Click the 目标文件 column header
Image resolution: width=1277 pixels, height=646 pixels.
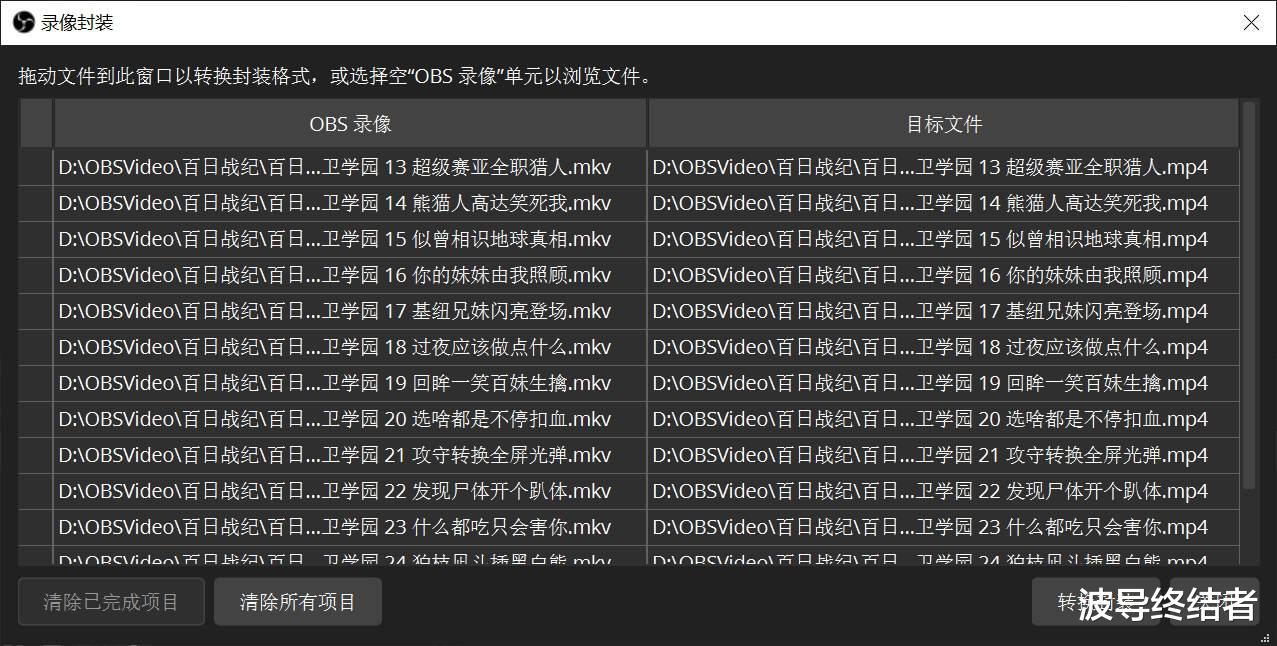tap(944, 124)
